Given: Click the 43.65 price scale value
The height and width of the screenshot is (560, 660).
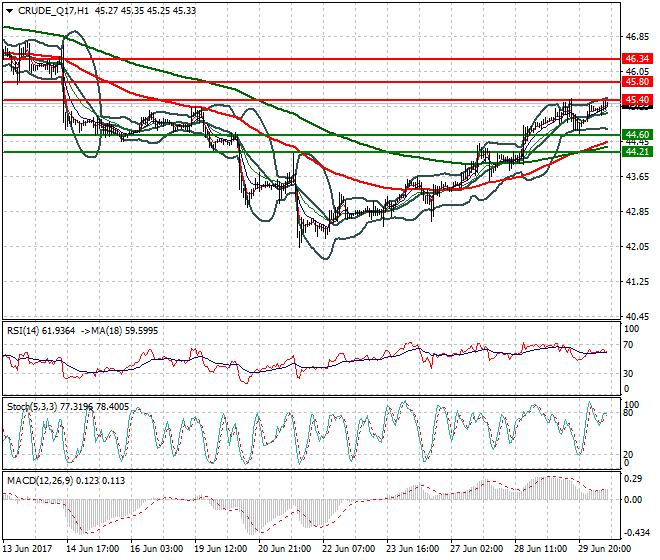Looking at the screenshot, I should click(x=637, y=176).
